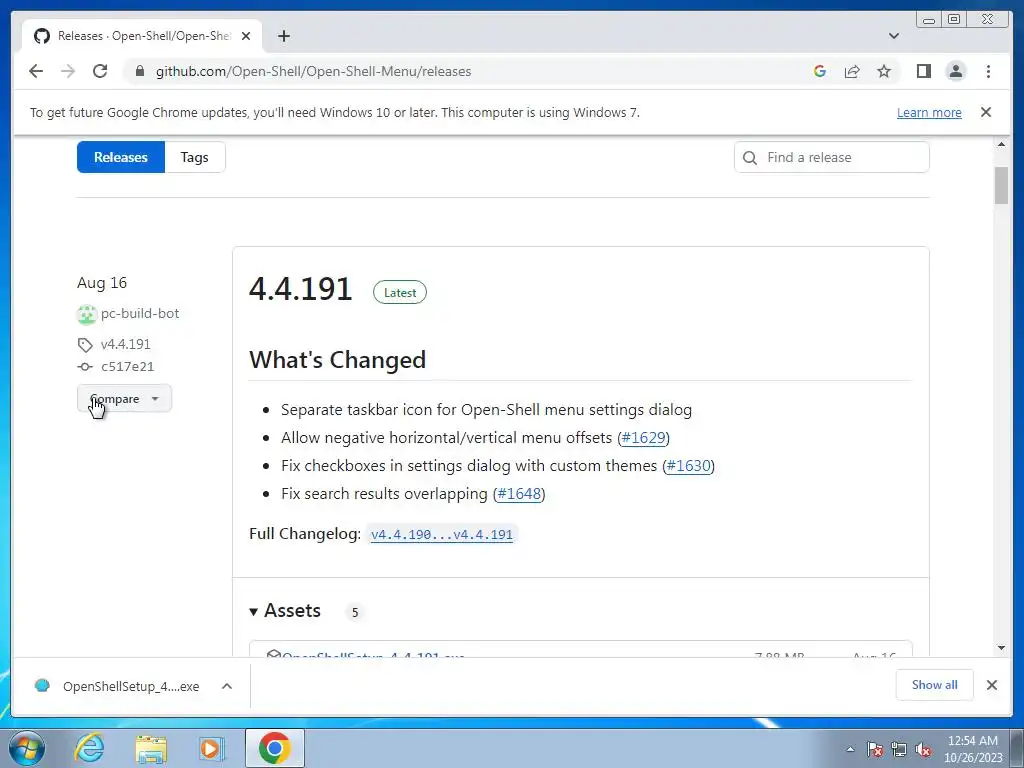This screenshot has width=1024, height=768.
Task: Open the Compare dropdown
Action: 124,398
